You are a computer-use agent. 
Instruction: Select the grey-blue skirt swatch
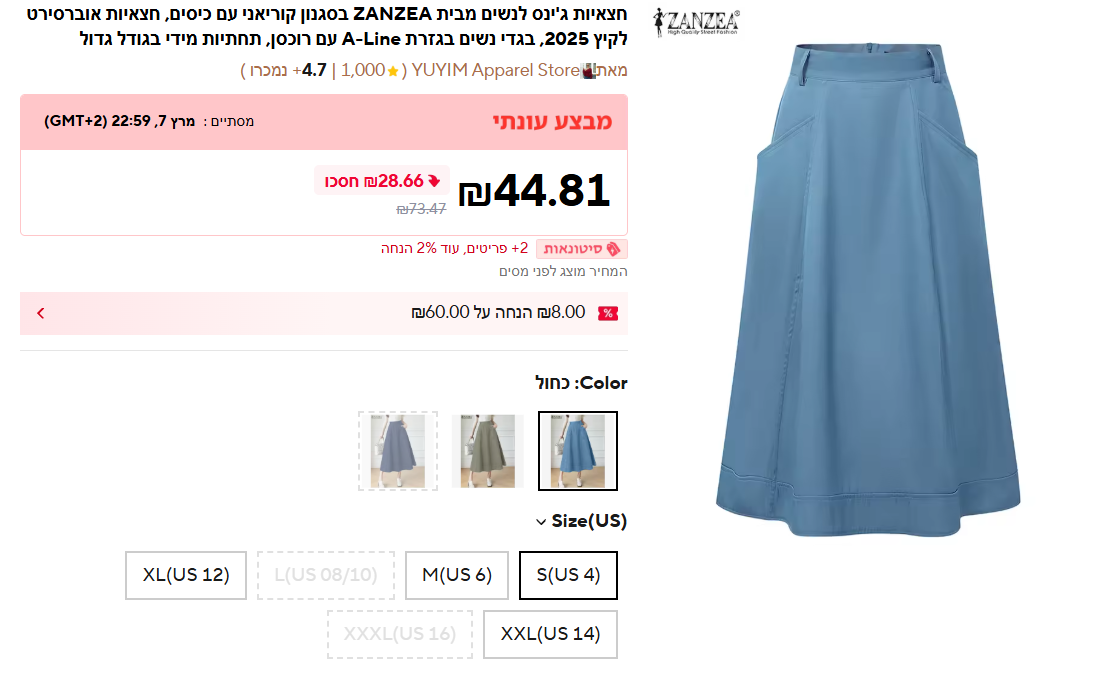pyautogui.click(x=397, y=451)
